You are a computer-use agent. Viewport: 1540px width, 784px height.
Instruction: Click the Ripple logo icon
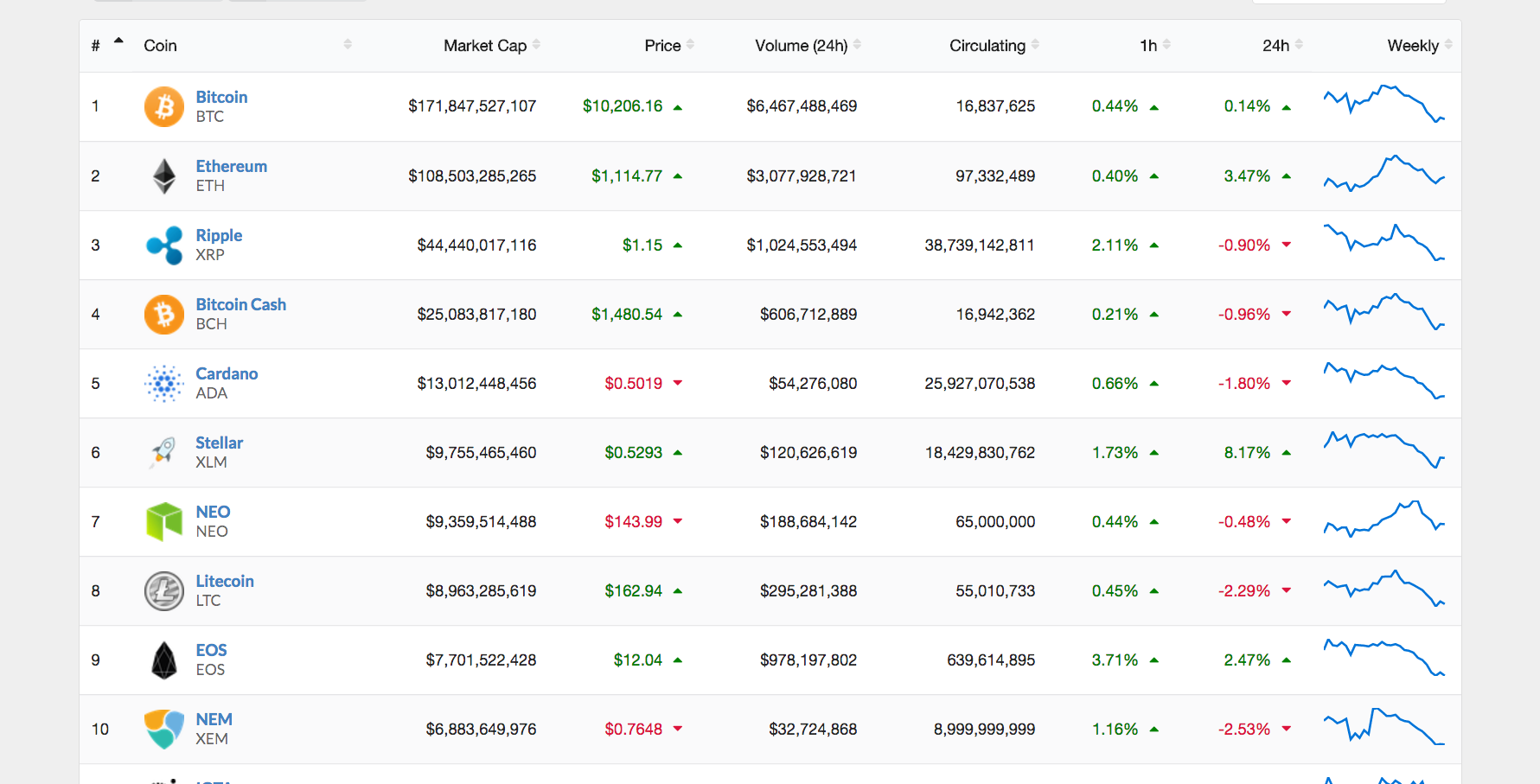point(163,245)
